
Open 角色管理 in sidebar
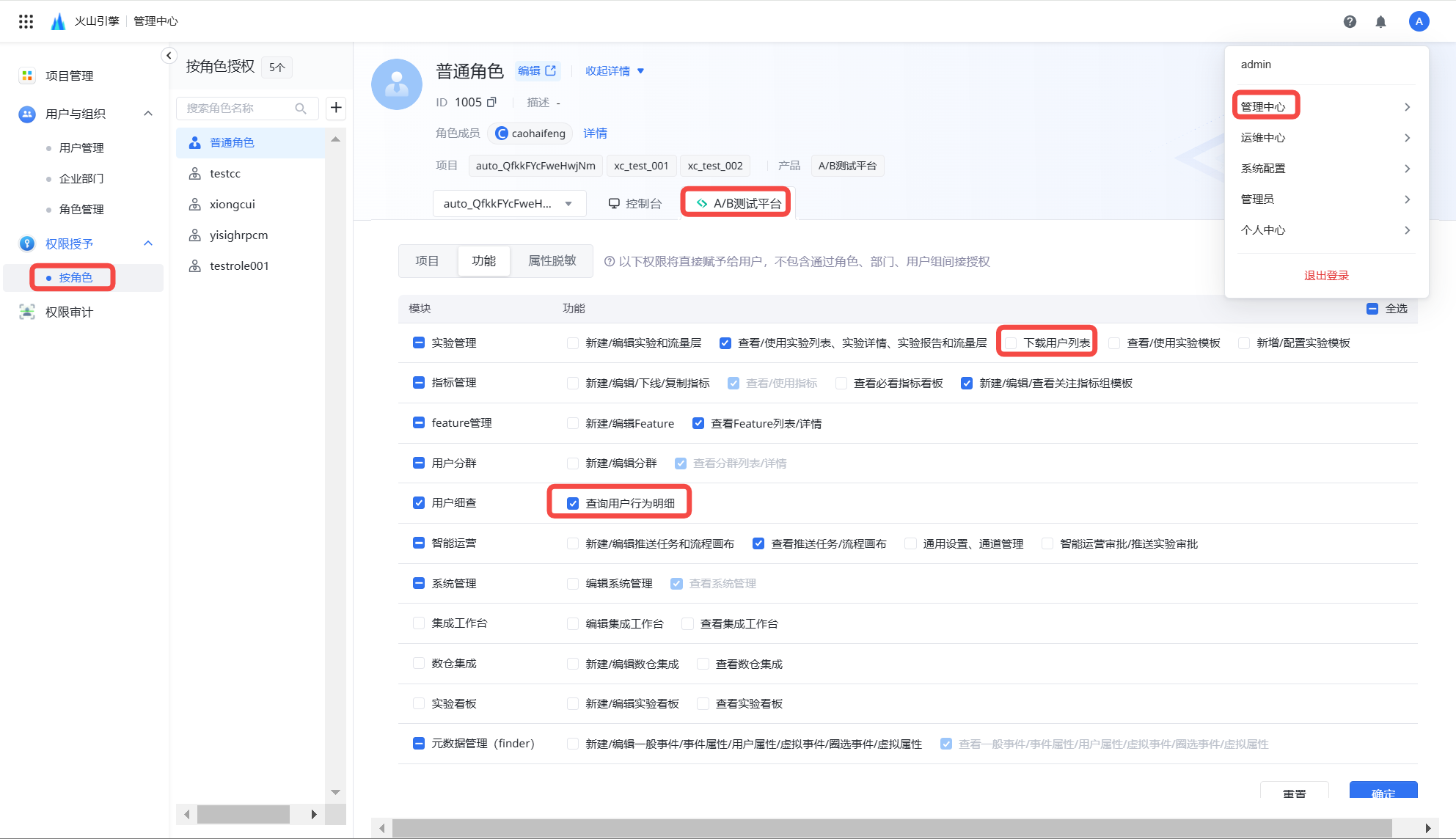click(81, 209)
